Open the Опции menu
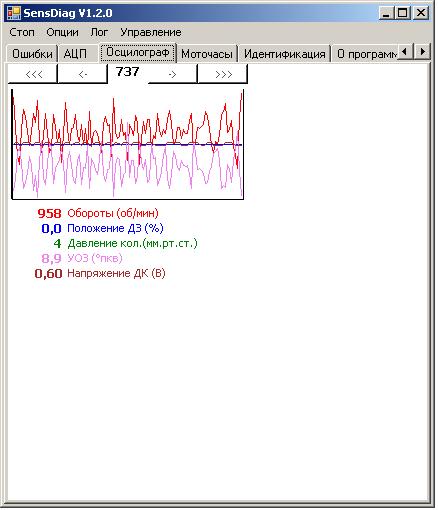The image size is (438, 510). [62, 32]
